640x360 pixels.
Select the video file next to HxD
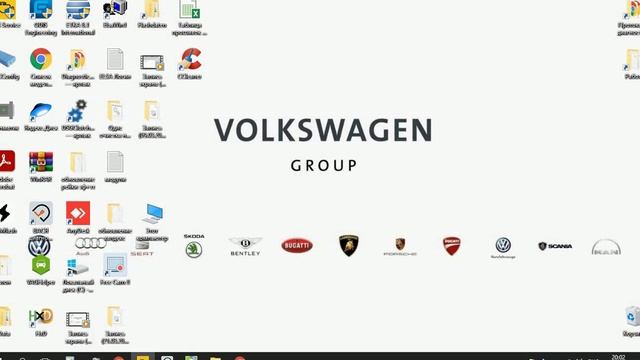point(78,320)
